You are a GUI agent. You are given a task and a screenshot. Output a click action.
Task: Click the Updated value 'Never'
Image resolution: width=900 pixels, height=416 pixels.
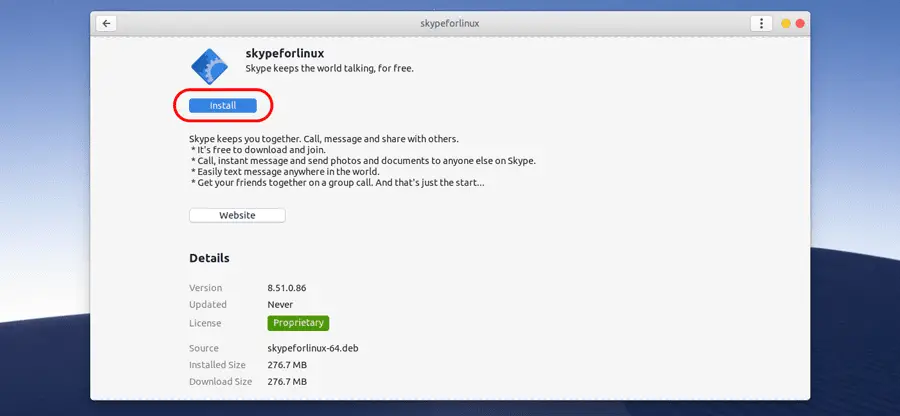280,305
